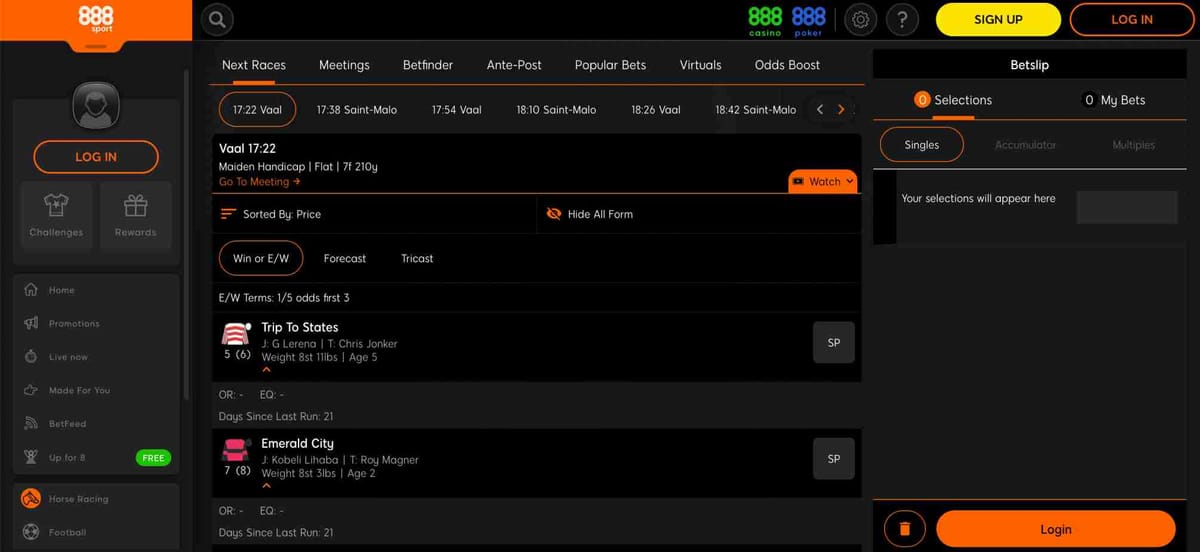Open Selections betslip tab
1200x552 pixels.
click(953, 100)
